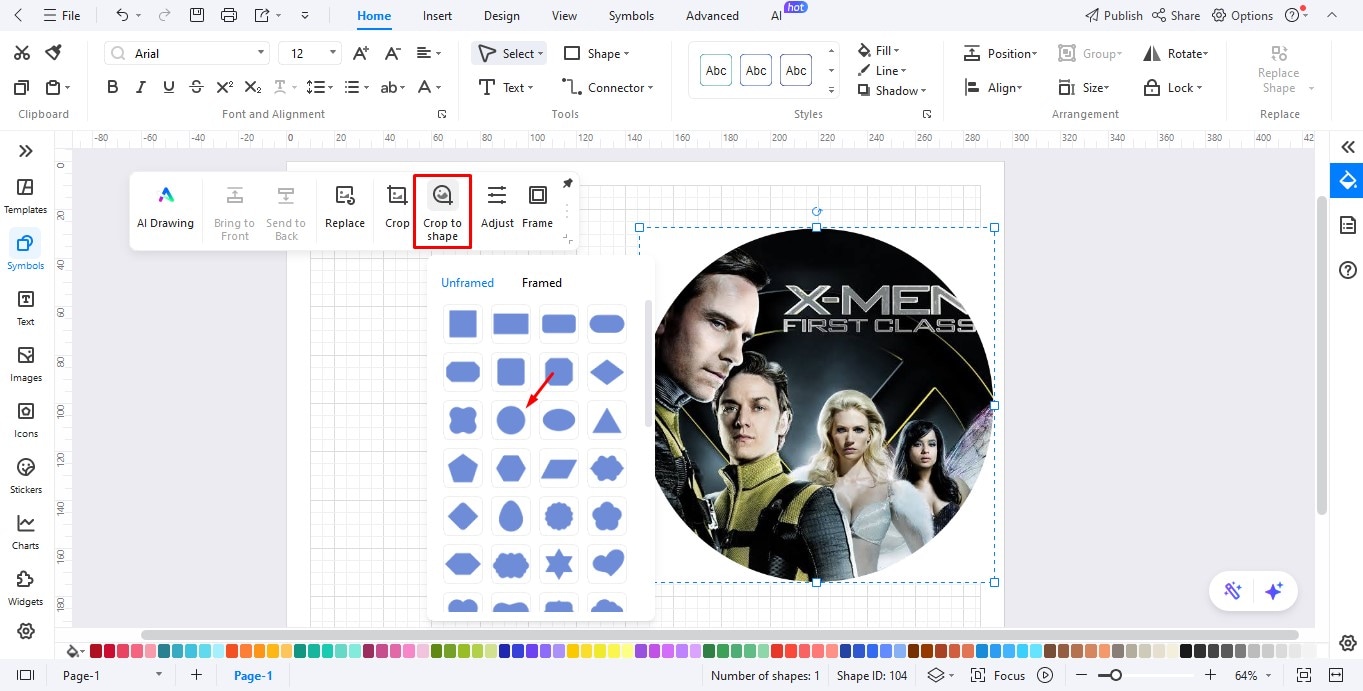Open the Text sidebar panel
Screen dimensions: 1363x691
pos(26,308)
